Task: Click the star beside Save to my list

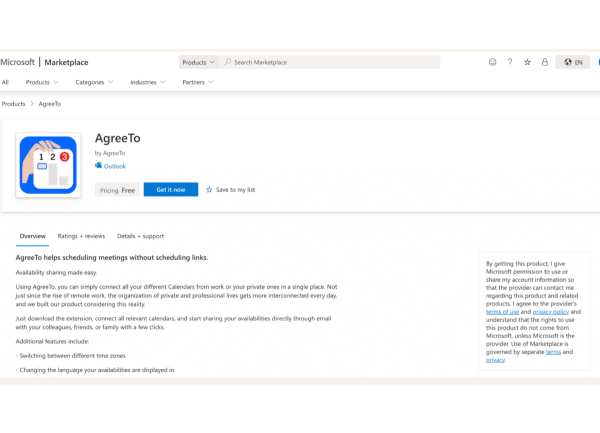Action: tap(209, 189)
